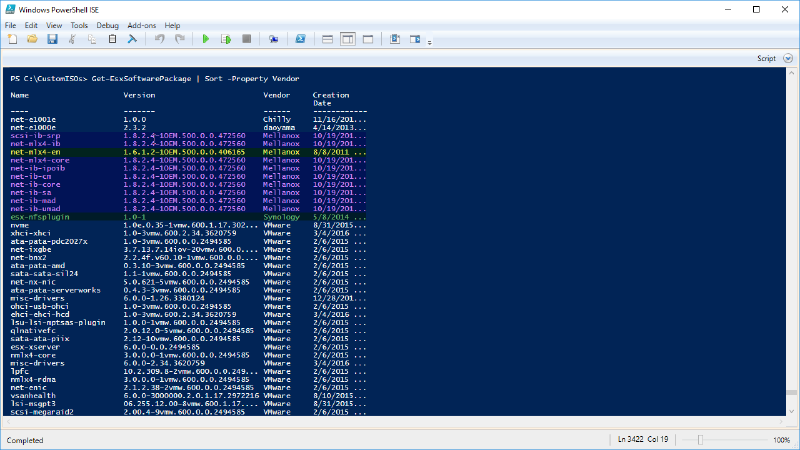
Task: Click the lsu-lsi-mptsas-plugin package name
Action: 58,322
